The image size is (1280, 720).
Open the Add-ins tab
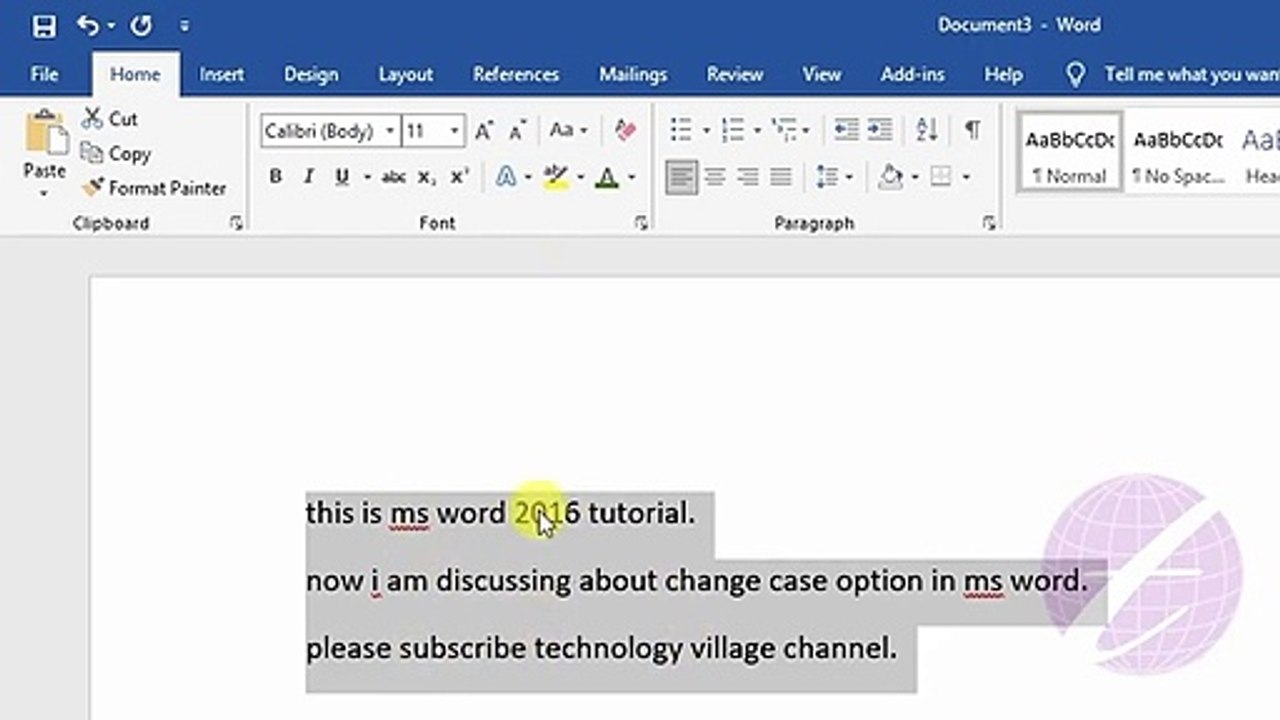pyautogui.click(x=912, y=75)
